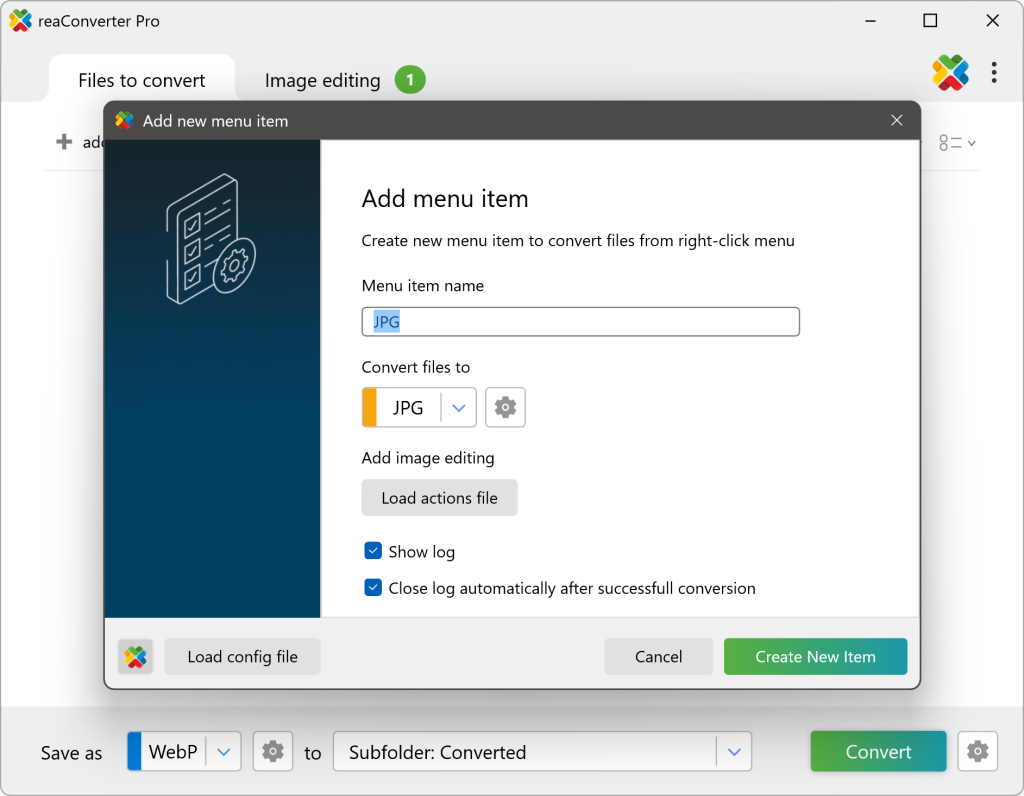Click the Load actions file button

[x=440, y=498]
